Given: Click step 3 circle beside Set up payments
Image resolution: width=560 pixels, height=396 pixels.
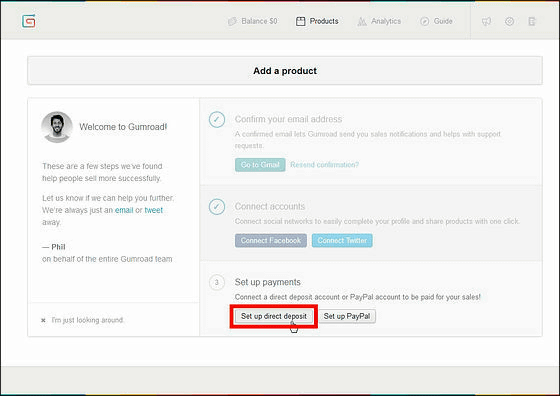Looking at the screenshot, I should (217, 282).
